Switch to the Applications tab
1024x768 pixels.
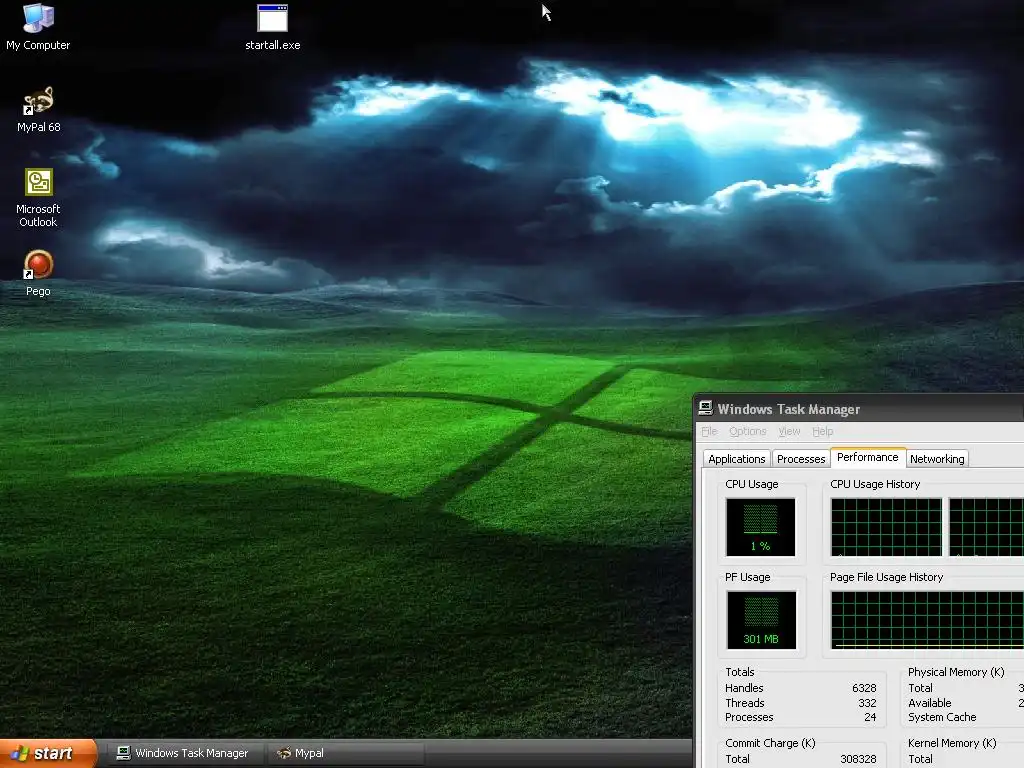(737, 458)
